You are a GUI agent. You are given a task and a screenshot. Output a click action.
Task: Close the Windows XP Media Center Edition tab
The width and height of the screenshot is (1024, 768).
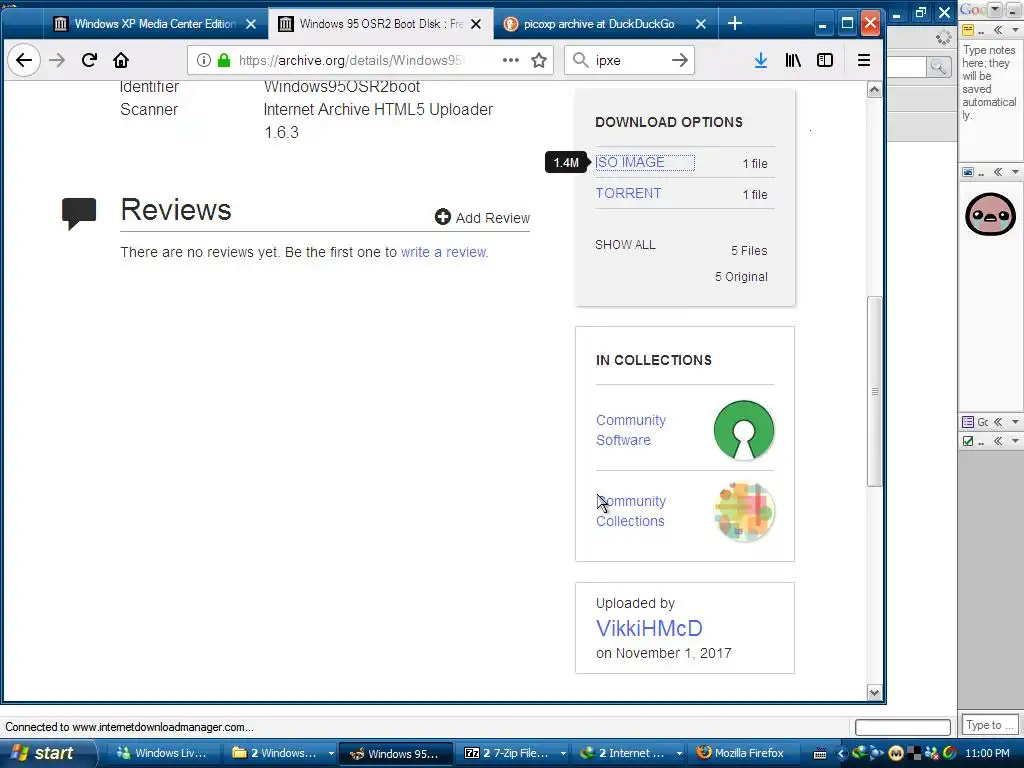pos(251,24)
